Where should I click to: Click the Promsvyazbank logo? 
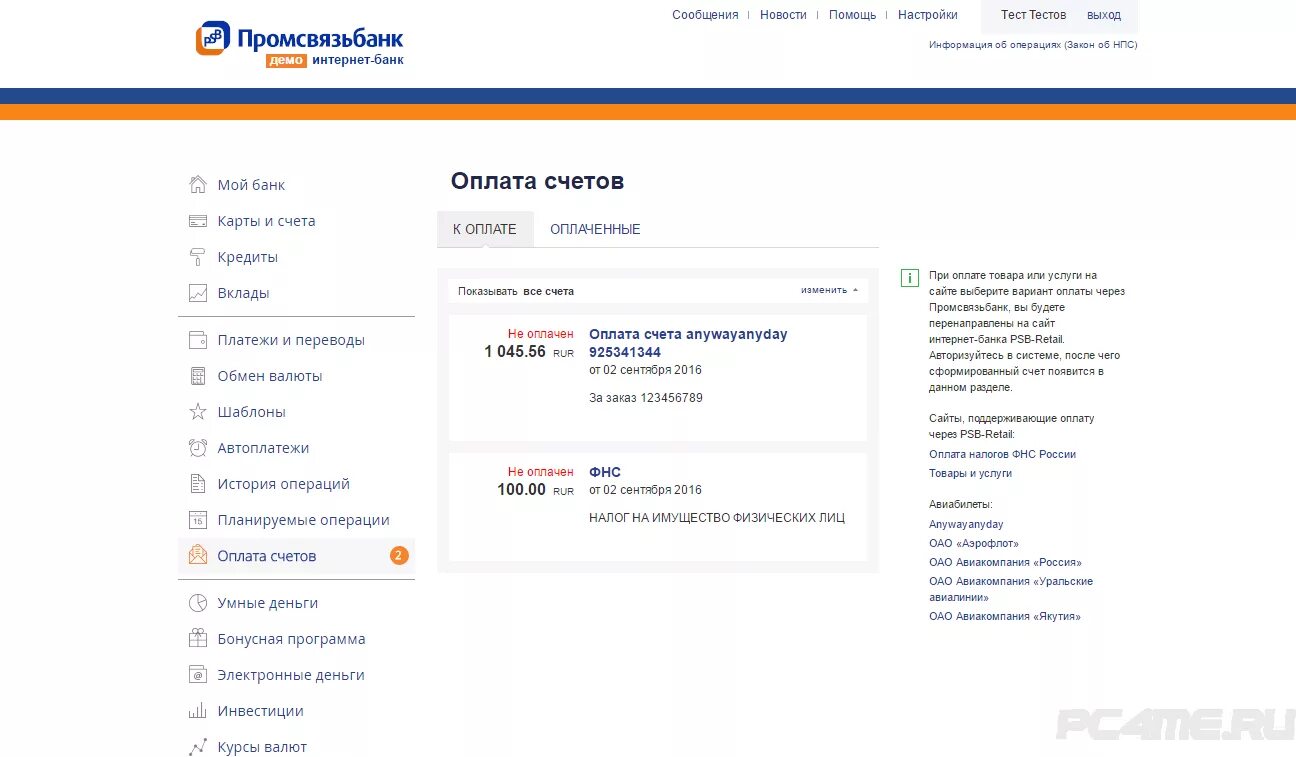(300, 44)
